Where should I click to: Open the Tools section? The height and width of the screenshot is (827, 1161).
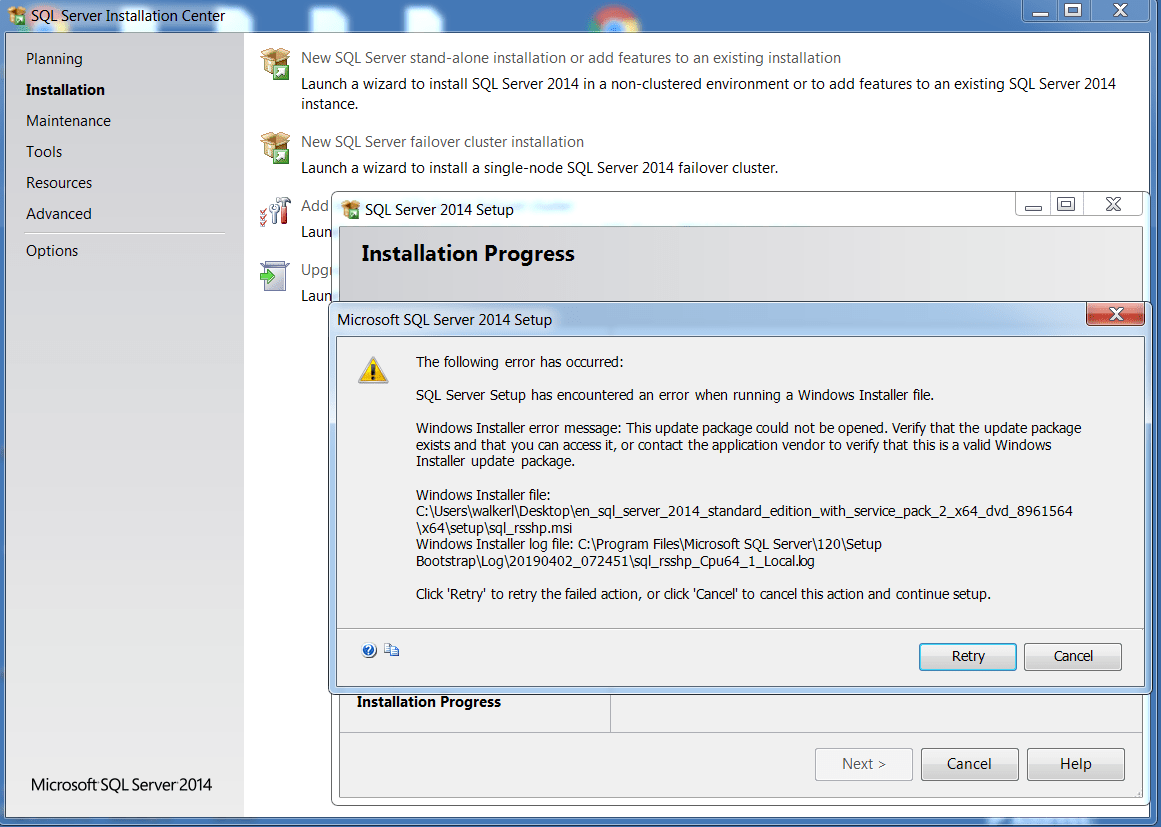tap(43, 151)
